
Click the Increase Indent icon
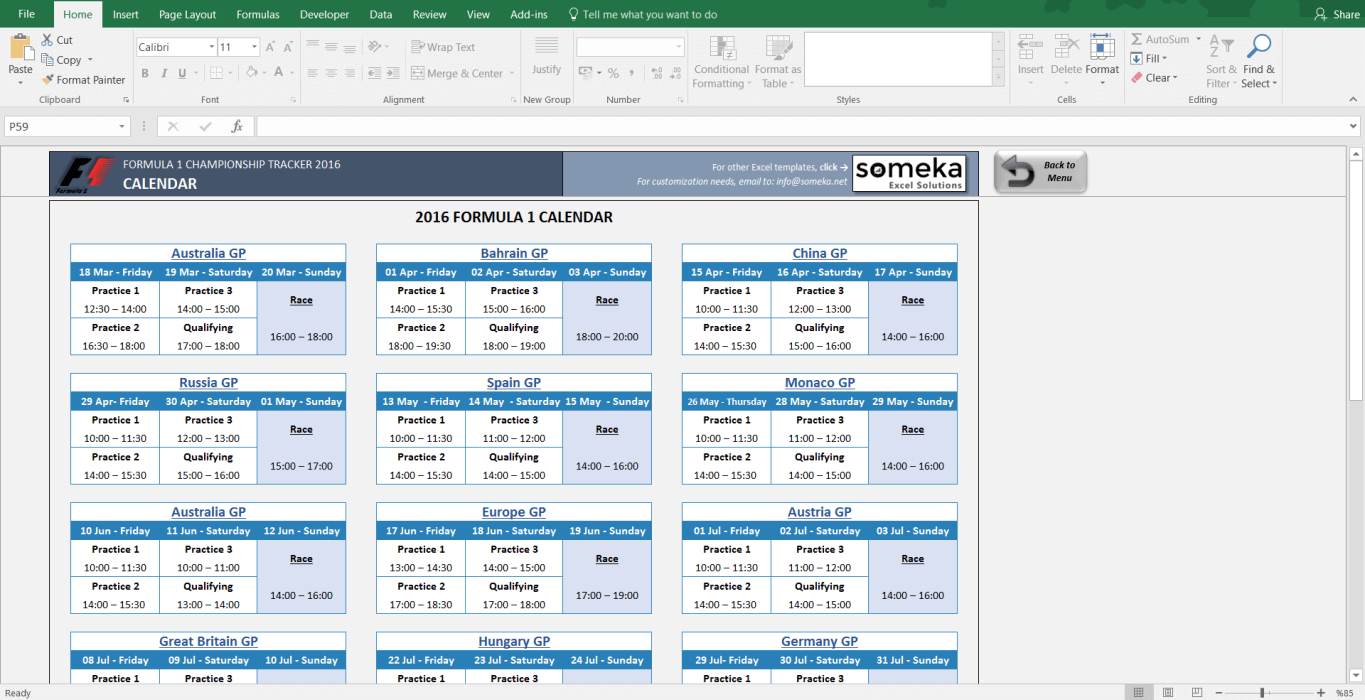393,73
